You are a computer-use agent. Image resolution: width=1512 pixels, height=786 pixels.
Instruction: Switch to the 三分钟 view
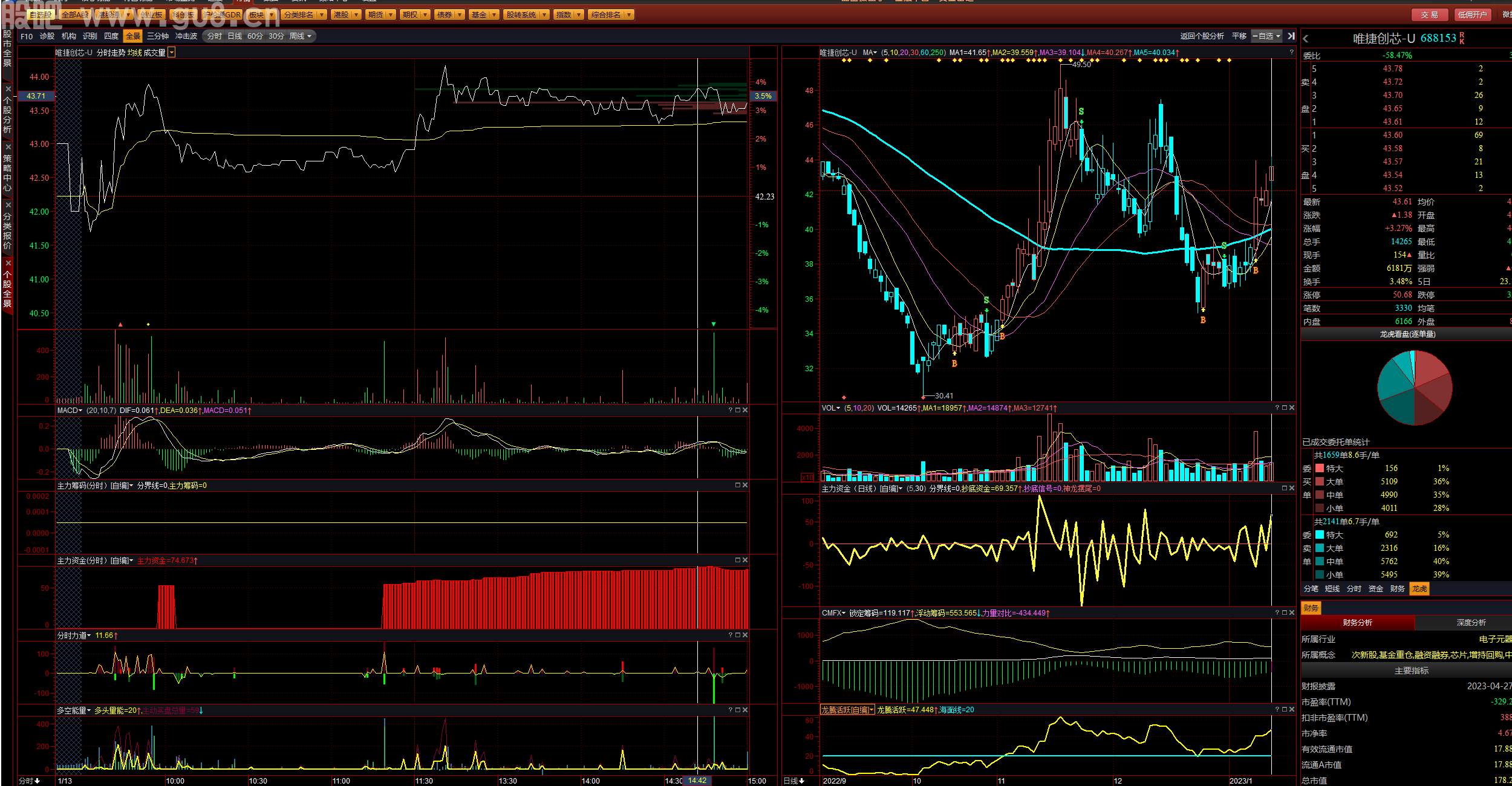[158, 36]
